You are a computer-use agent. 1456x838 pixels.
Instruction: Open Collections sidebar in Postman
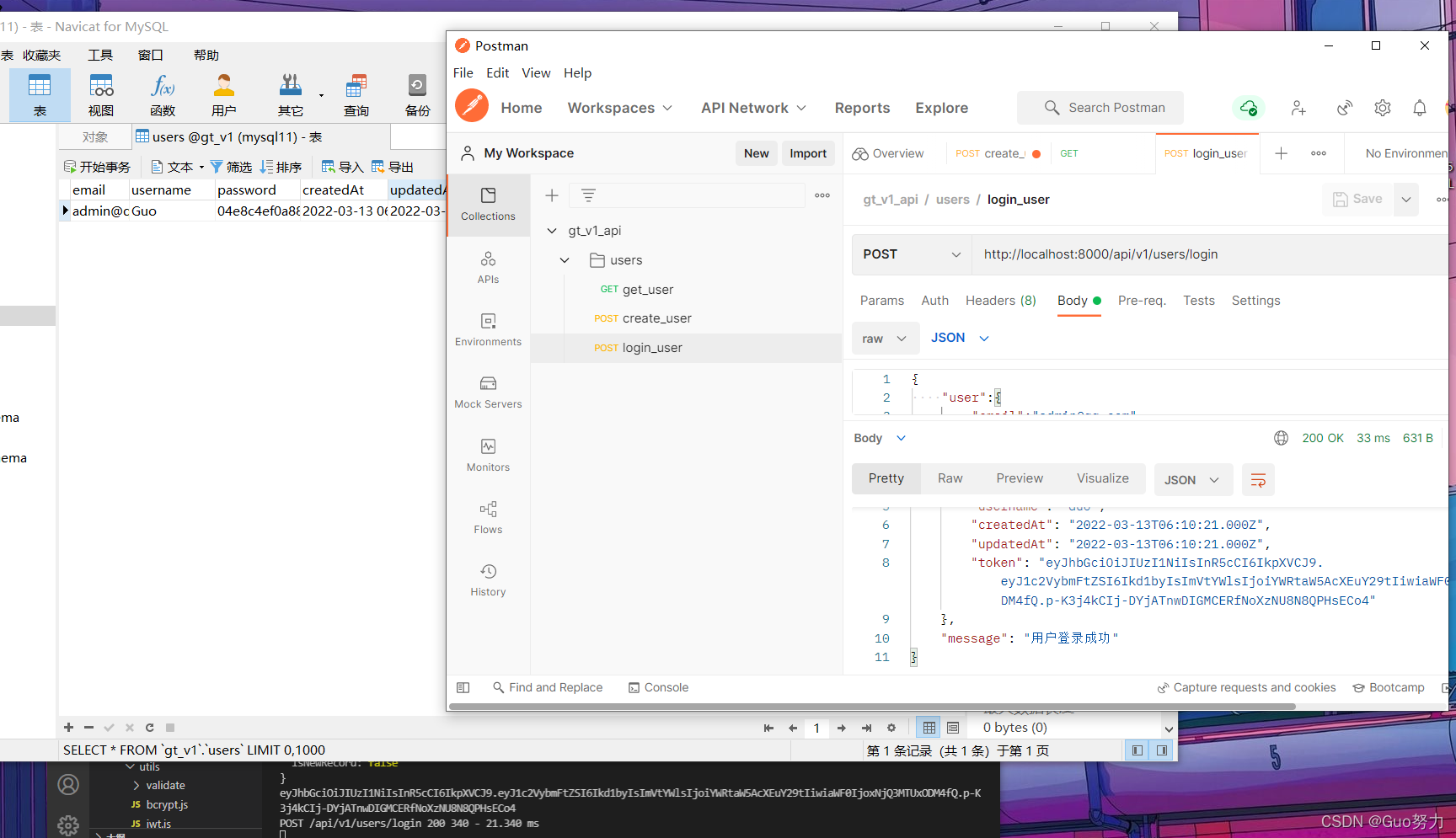pos(488,205)
